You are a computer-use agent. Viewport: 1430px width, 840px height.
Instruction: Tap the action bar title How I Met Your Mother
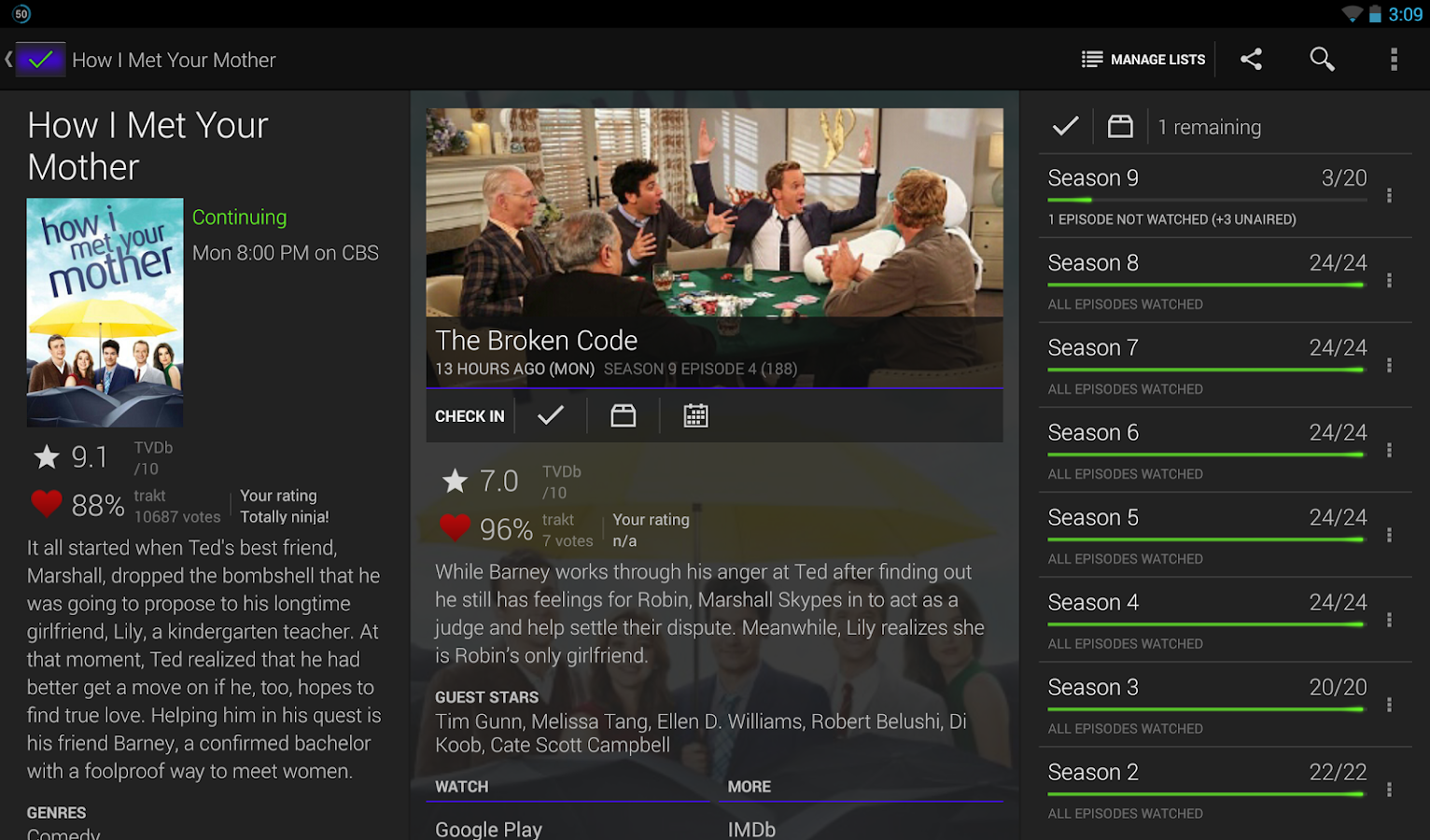[x=175, y=60]
